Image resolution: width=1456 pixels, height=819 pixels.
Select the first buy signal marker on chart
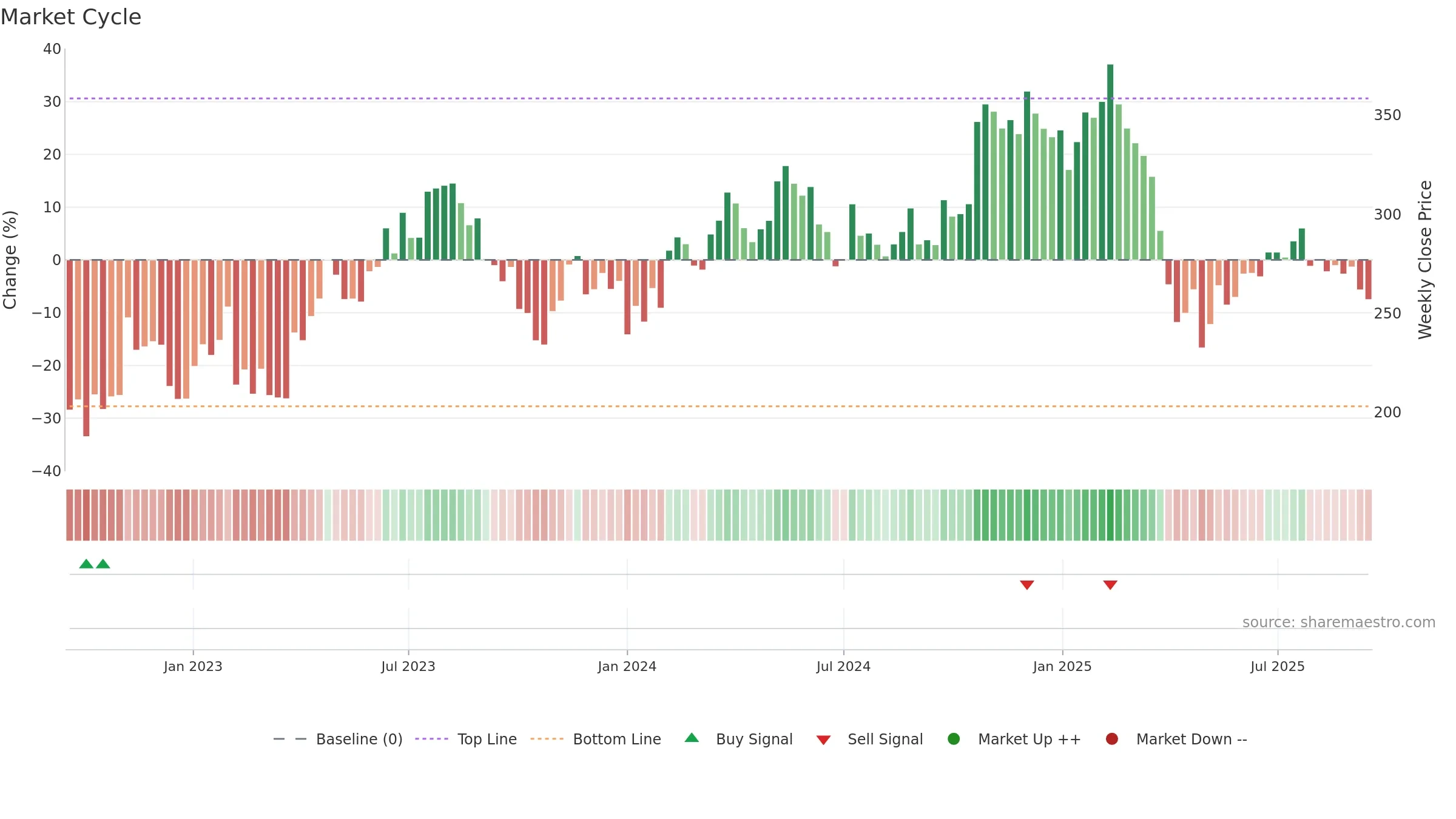[86, 564]
